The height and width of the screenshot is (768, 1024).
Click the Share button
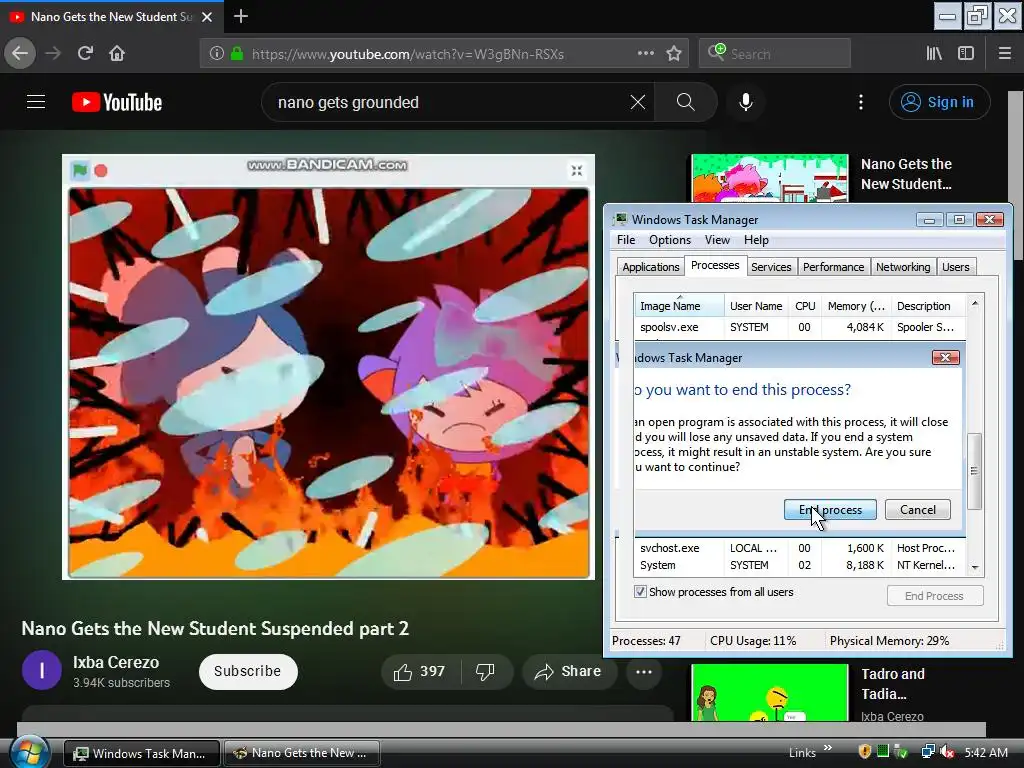569,671
